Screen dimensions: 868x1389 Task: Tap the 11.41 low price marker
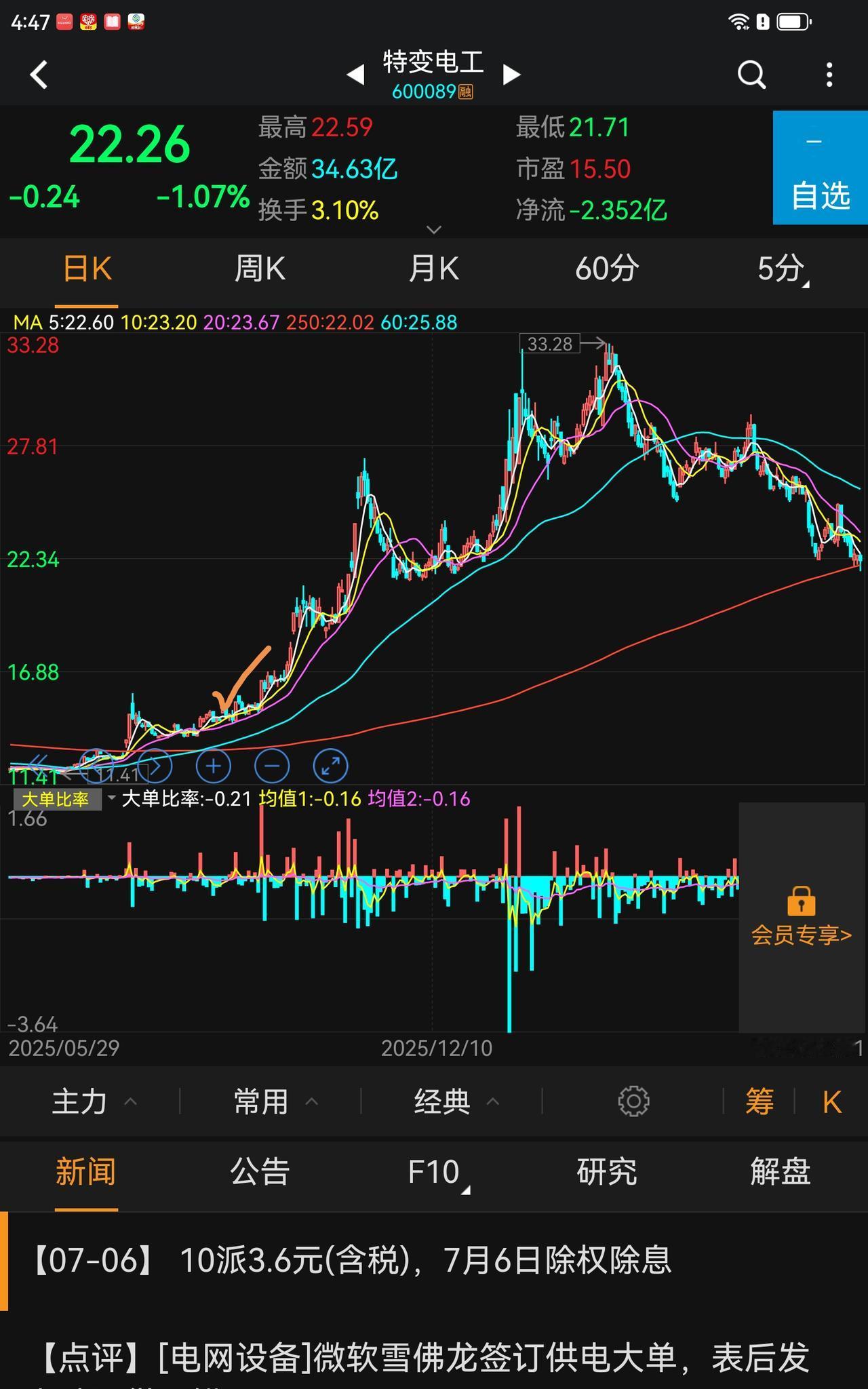tap(117, 775)
